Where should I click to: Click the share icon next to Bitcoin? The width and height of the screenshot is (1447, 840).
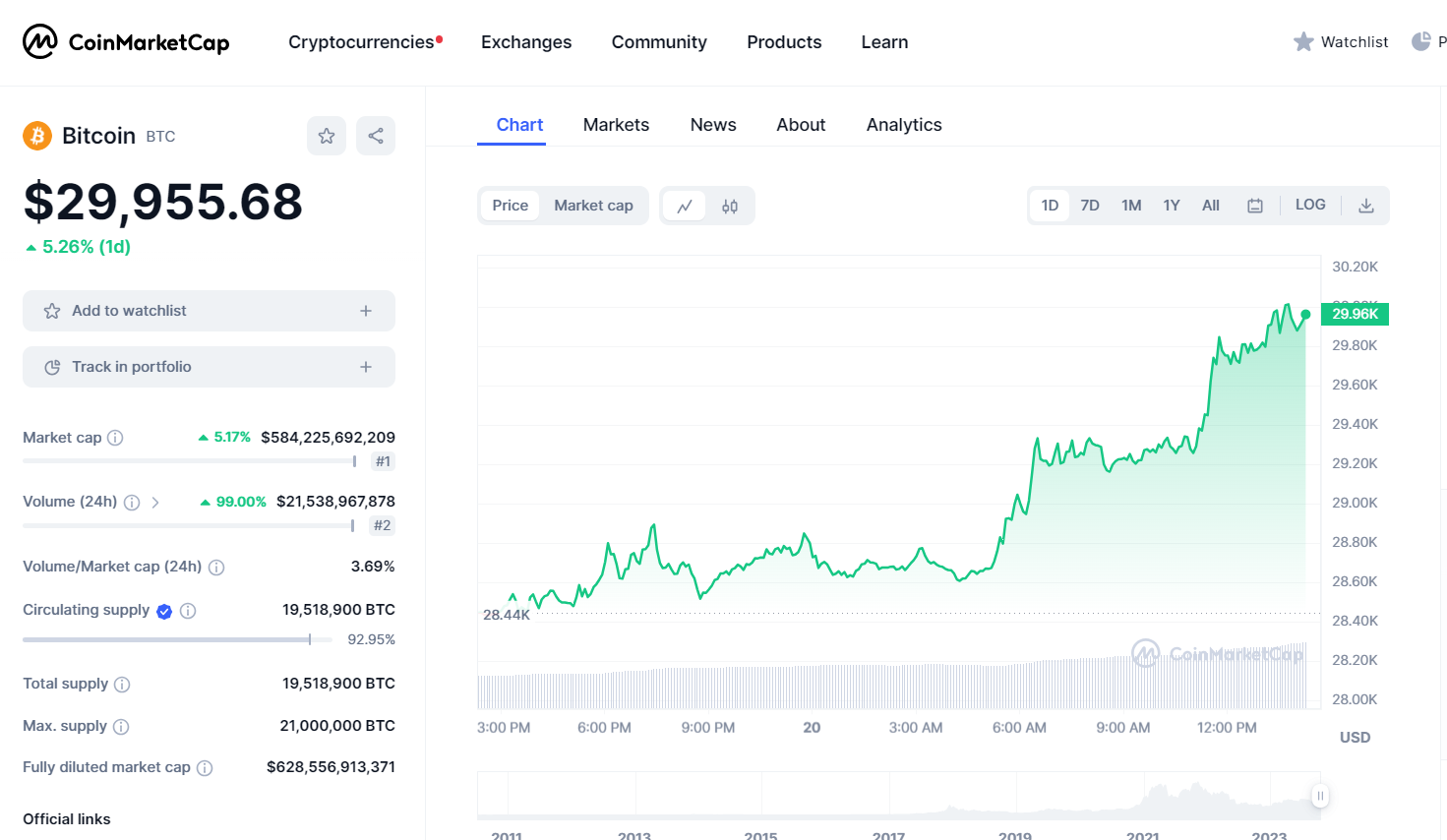(x=376, y=136)
